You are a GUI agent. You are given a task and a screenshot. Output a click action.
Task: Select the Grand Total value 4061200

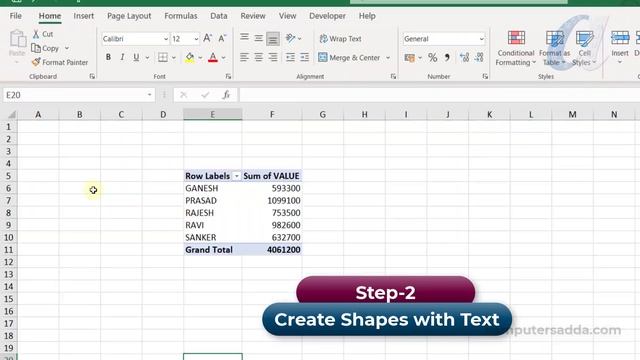click(272, 250)
